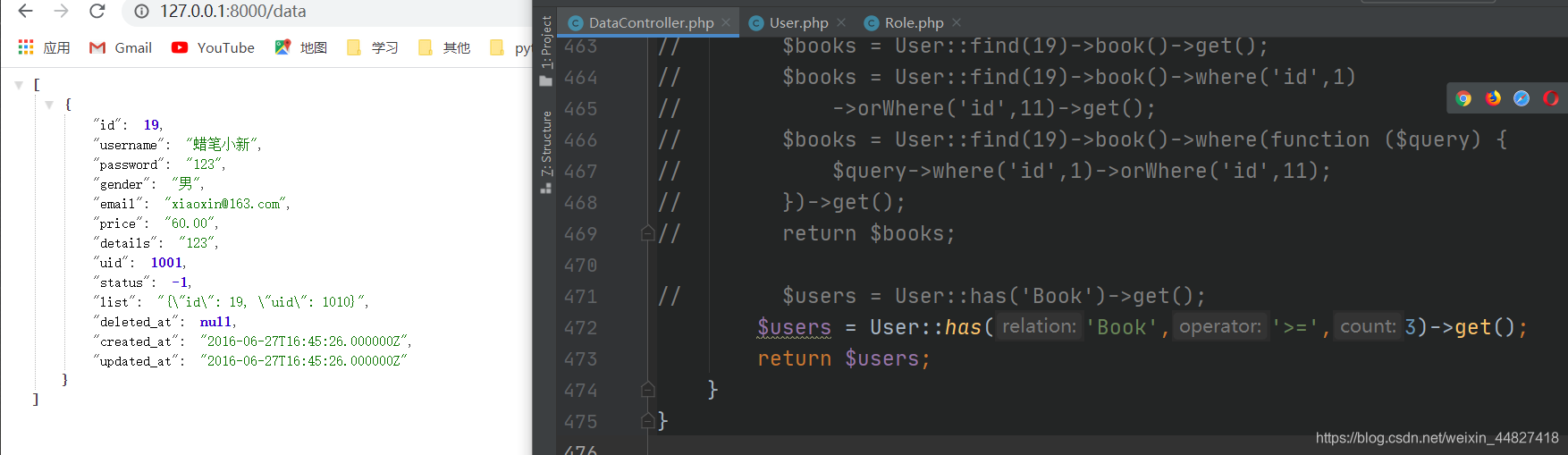The width and height of the screenshot is (1568, 455).
Task: Collapse the root JSON array
Action: tap(19, 85)
